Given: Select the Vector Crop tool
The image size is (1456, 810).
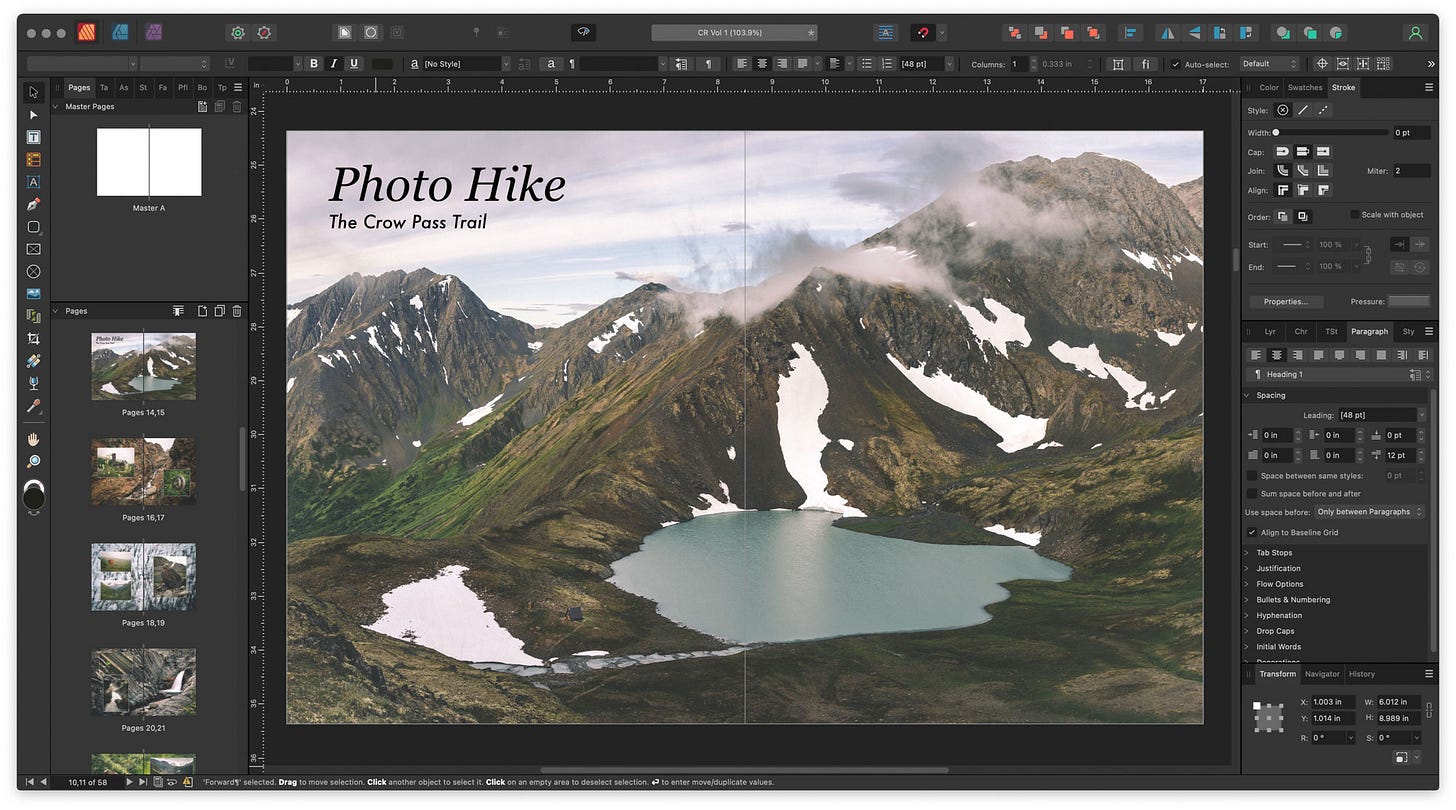Looking at the screenshot, I should pyautogui.click(x=34, y=339).
